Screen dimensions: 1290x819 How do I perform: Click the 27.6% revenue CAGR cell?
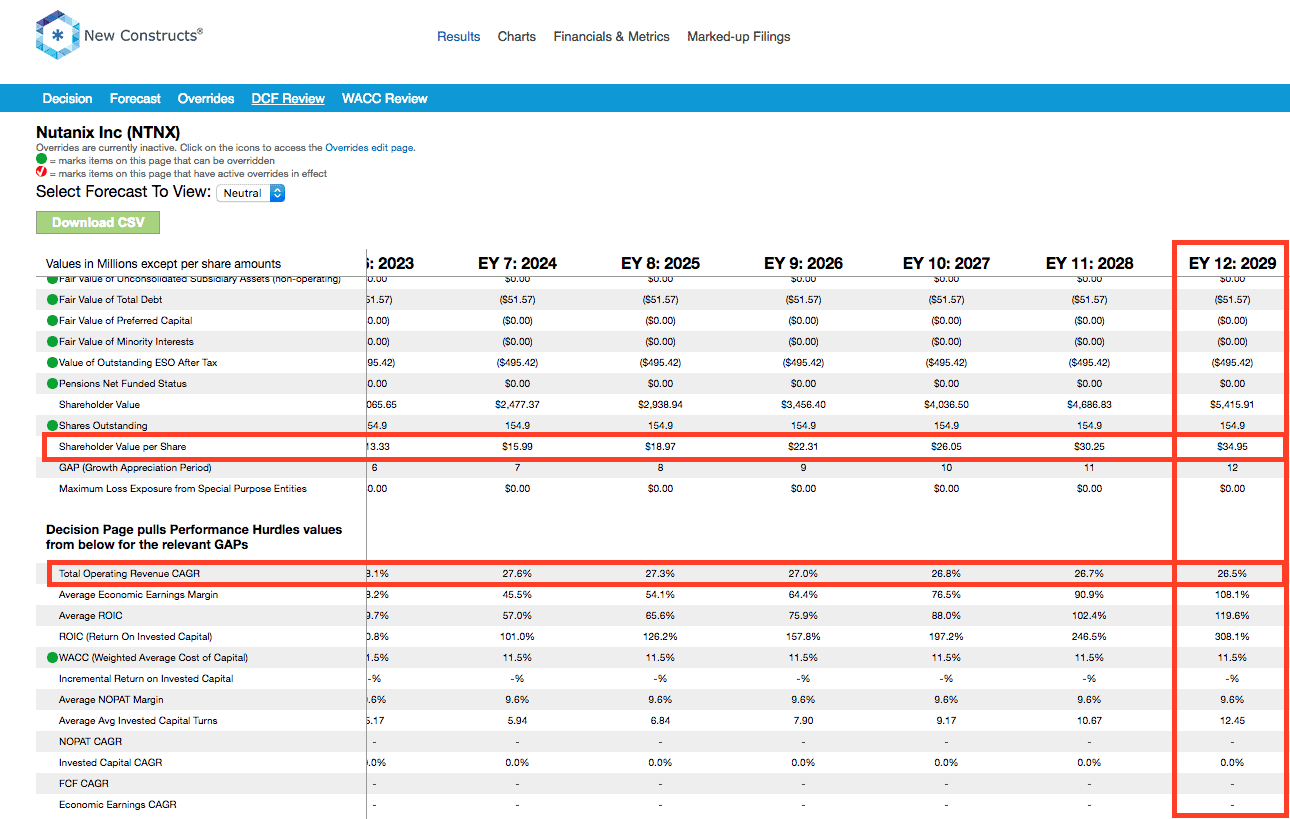click(517, 574)
